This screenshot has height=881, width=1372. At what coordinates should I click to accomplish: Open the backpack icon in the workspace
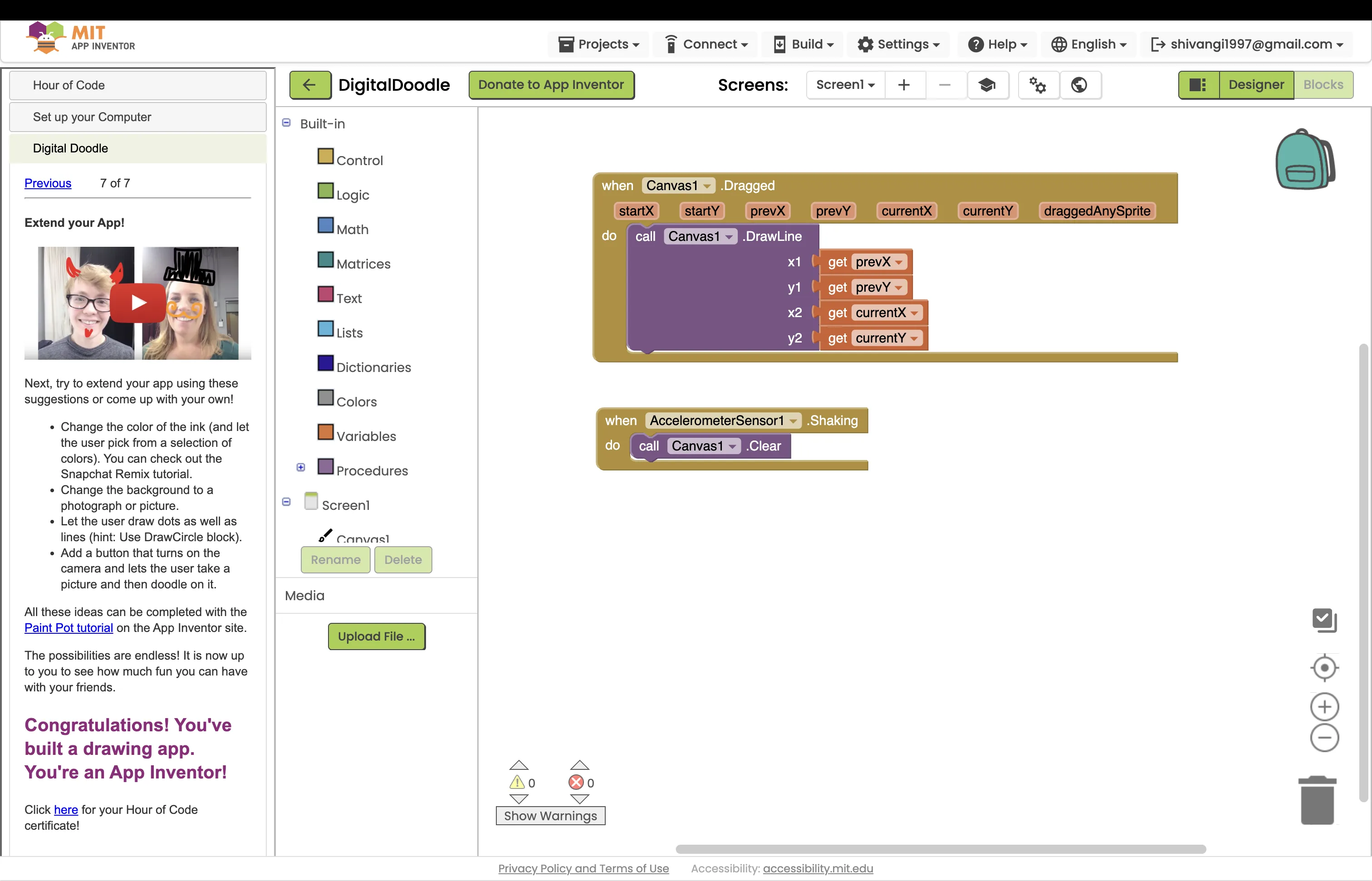1305,159
